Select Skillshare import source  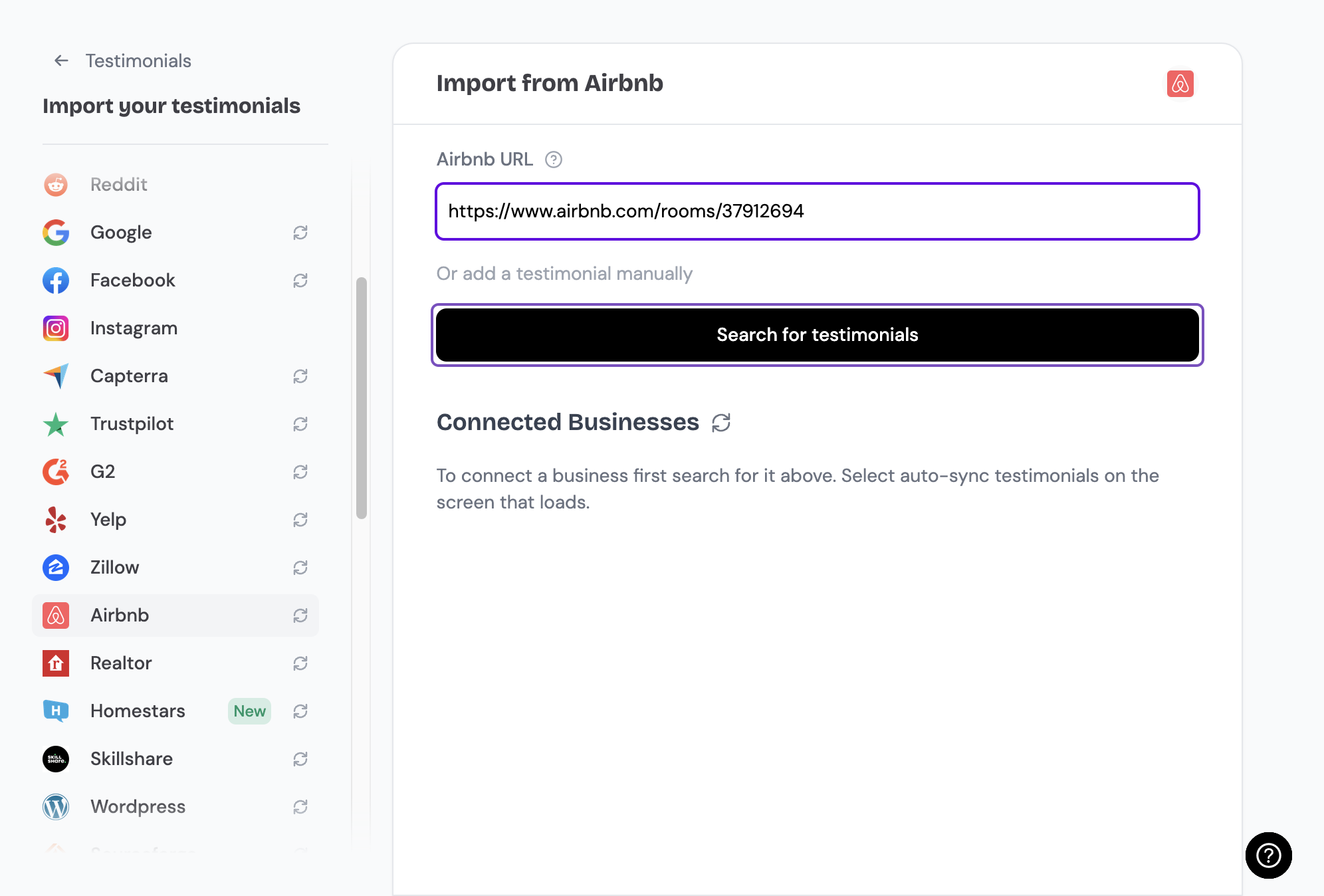click(x=175, y=759)
